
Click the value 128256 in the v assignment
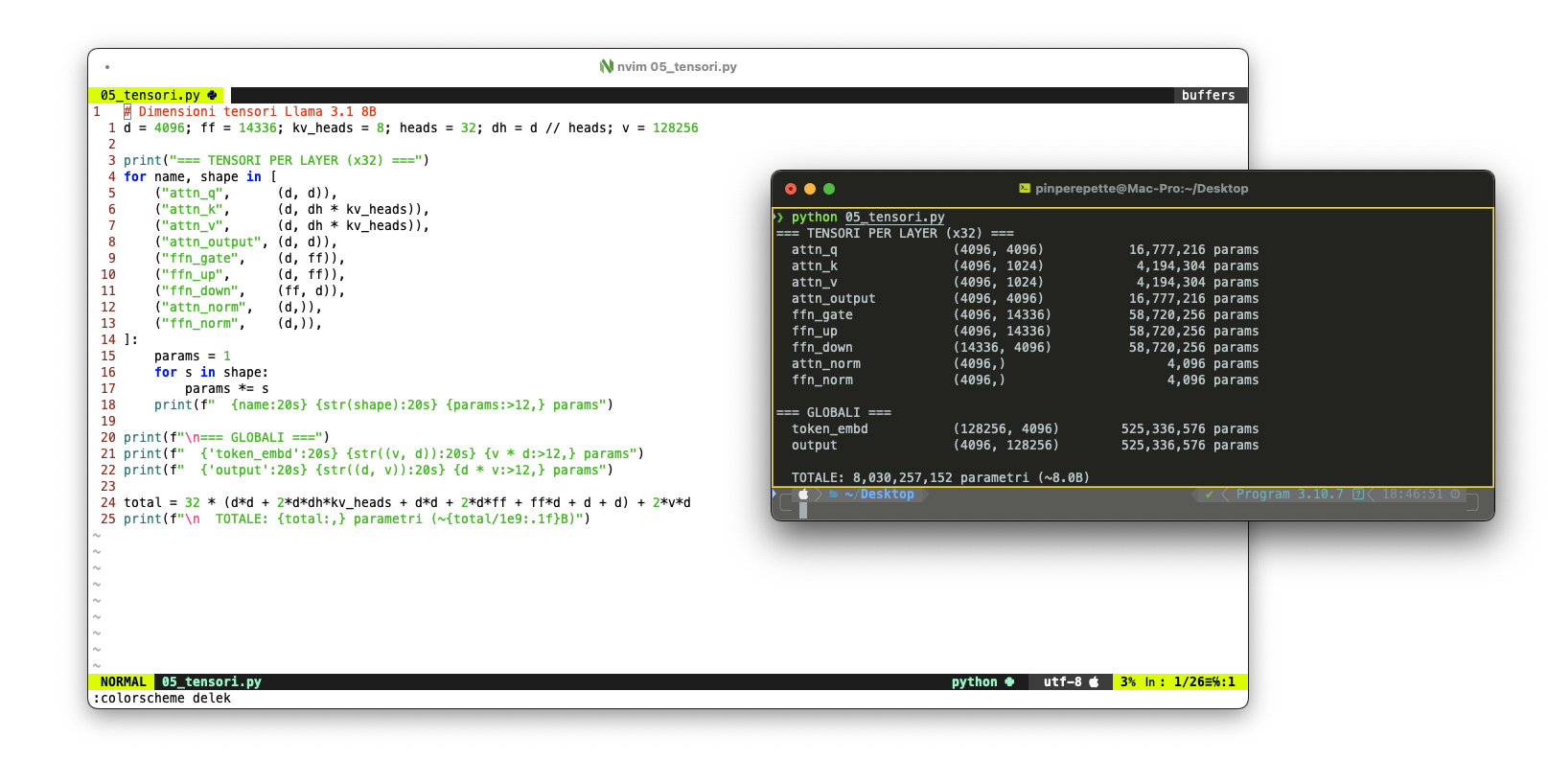click(x=675, y=127)
